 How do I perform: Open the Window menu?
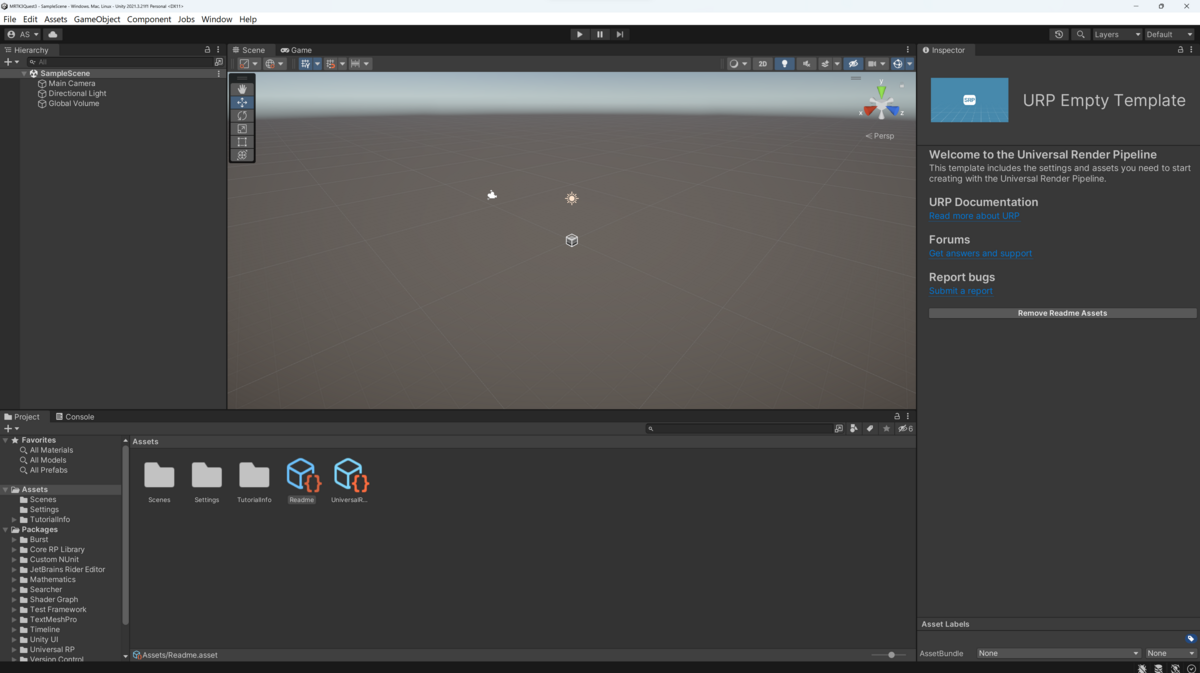click(217, 19)
